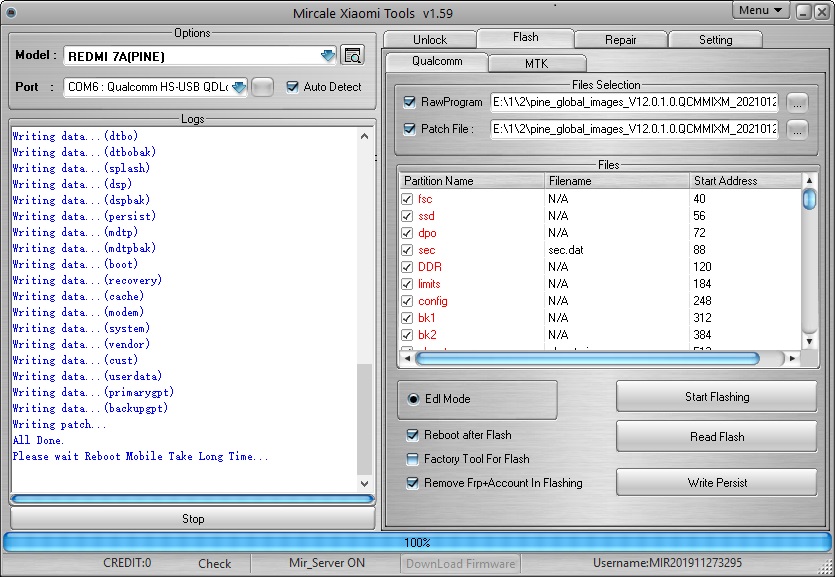Click the Username:MIR201911273295 status text
835x577 pixels.
coord(667,563)
